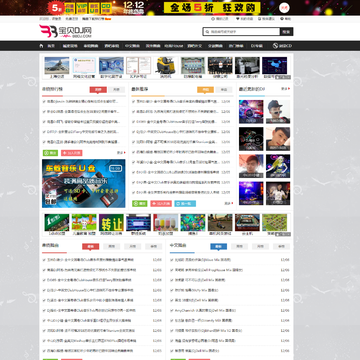Open the pink BB site logo

click(48, 31)
